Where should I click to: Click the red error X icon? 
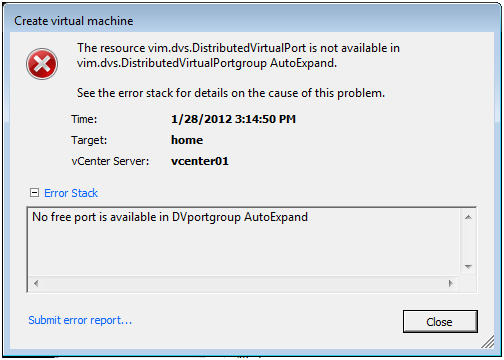tap(42, 64)
